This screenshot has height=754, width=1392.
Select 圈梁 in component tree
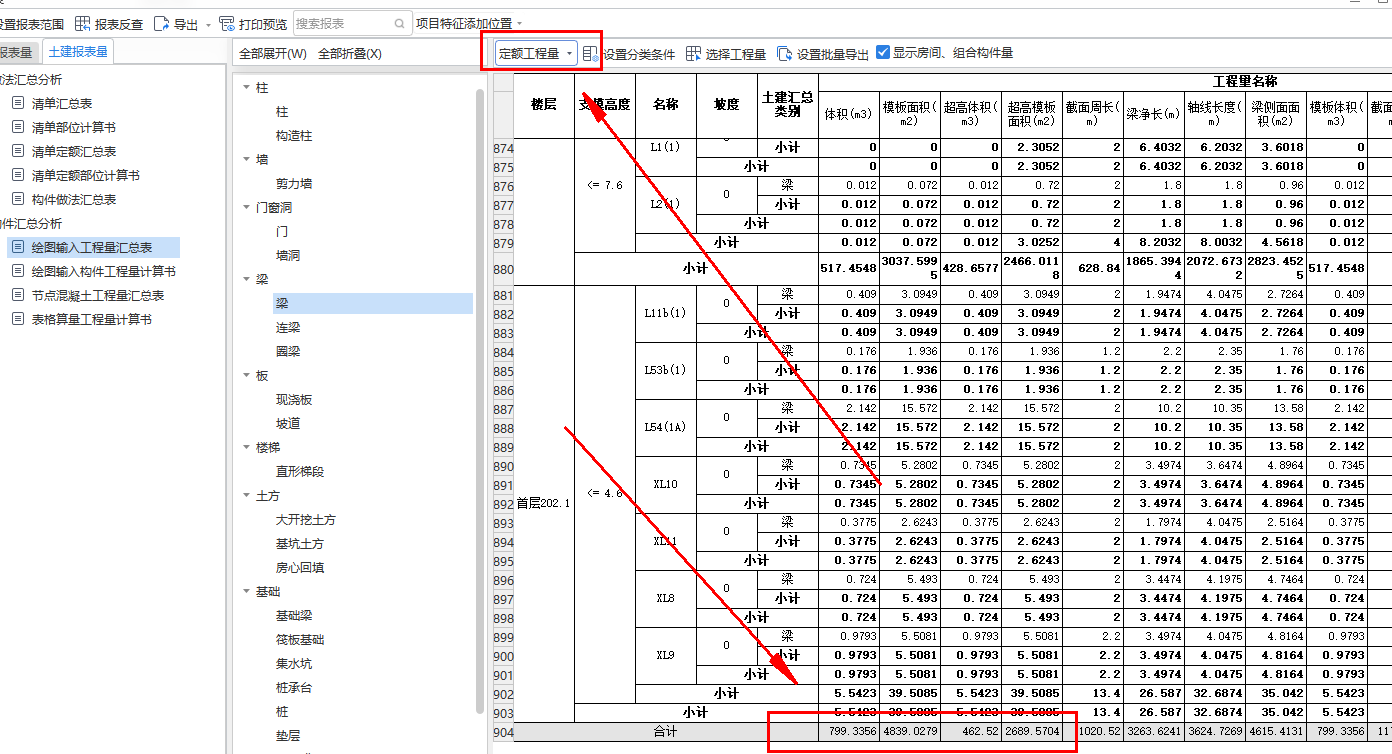click(288, 351)
